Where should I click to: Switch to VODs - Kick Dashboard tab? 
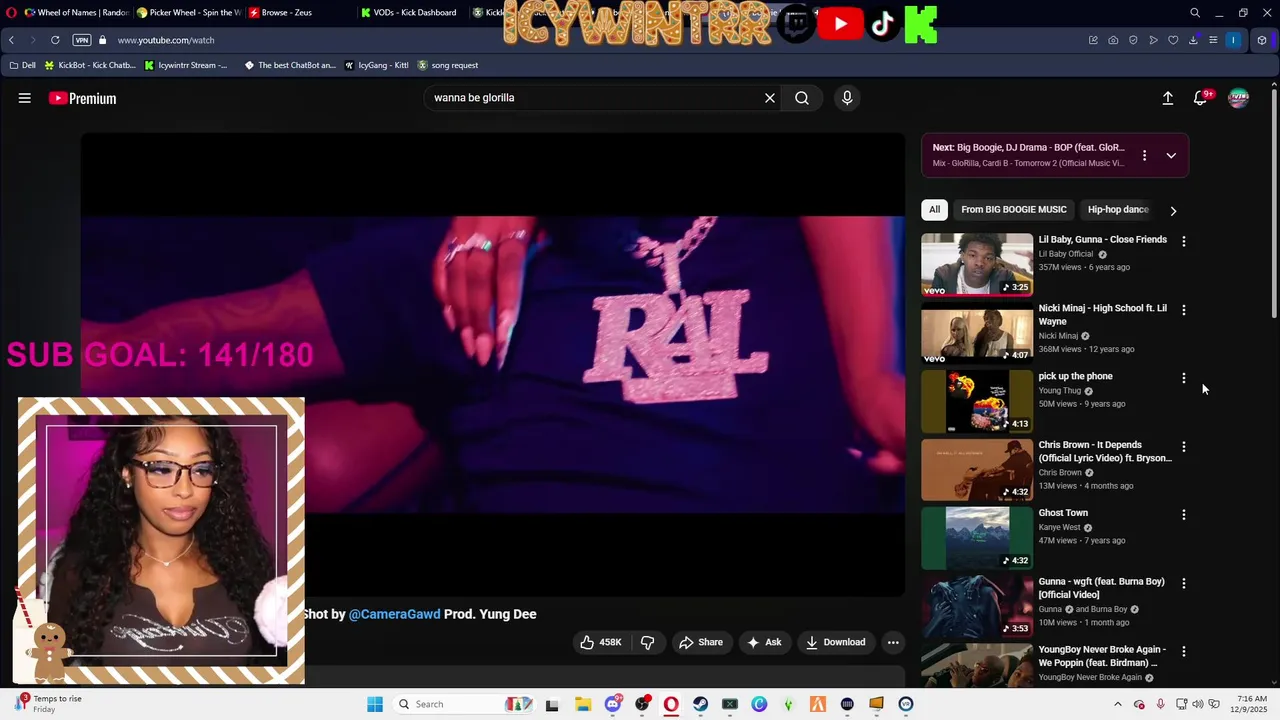pyautogui.click(x=409, y=13)
